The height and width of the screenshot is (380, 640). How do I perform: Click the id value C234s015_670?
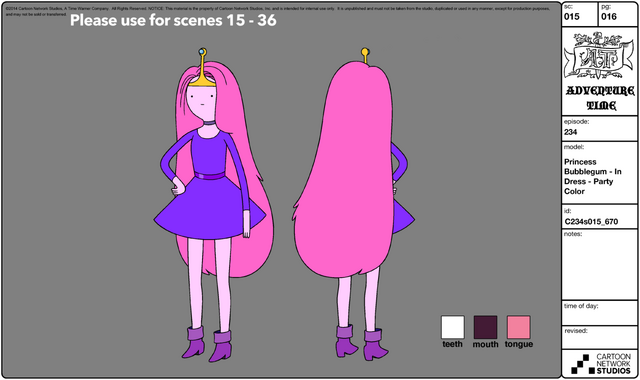point(591,222)
